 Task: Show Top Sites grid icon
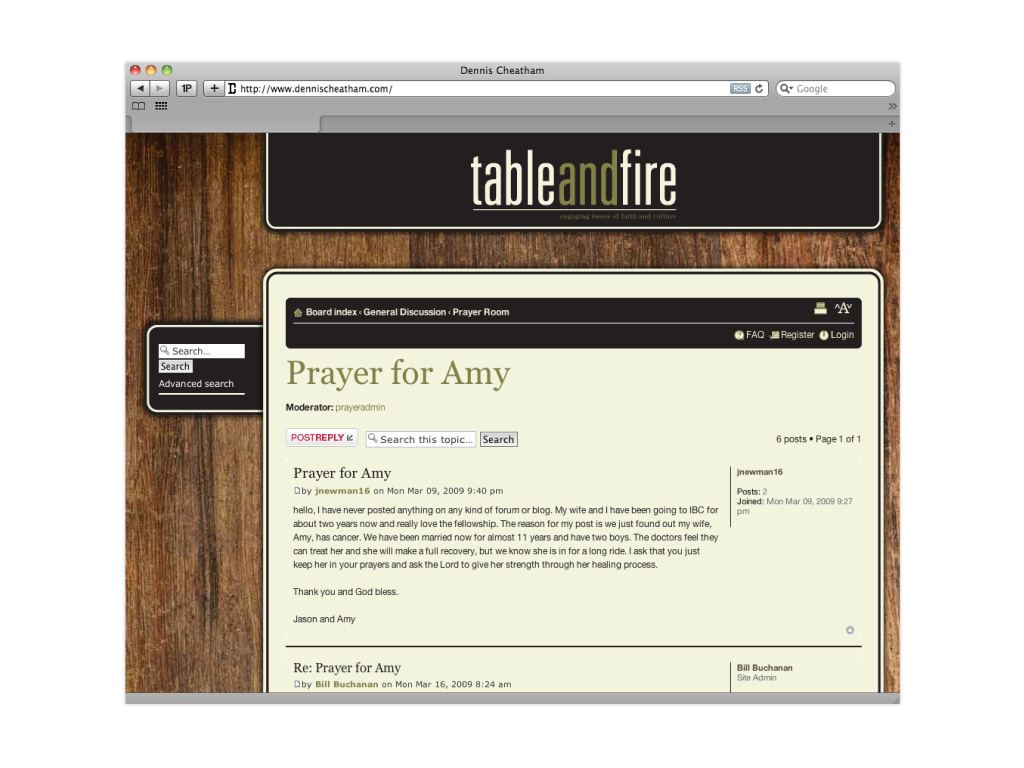(x=161, y=106)
